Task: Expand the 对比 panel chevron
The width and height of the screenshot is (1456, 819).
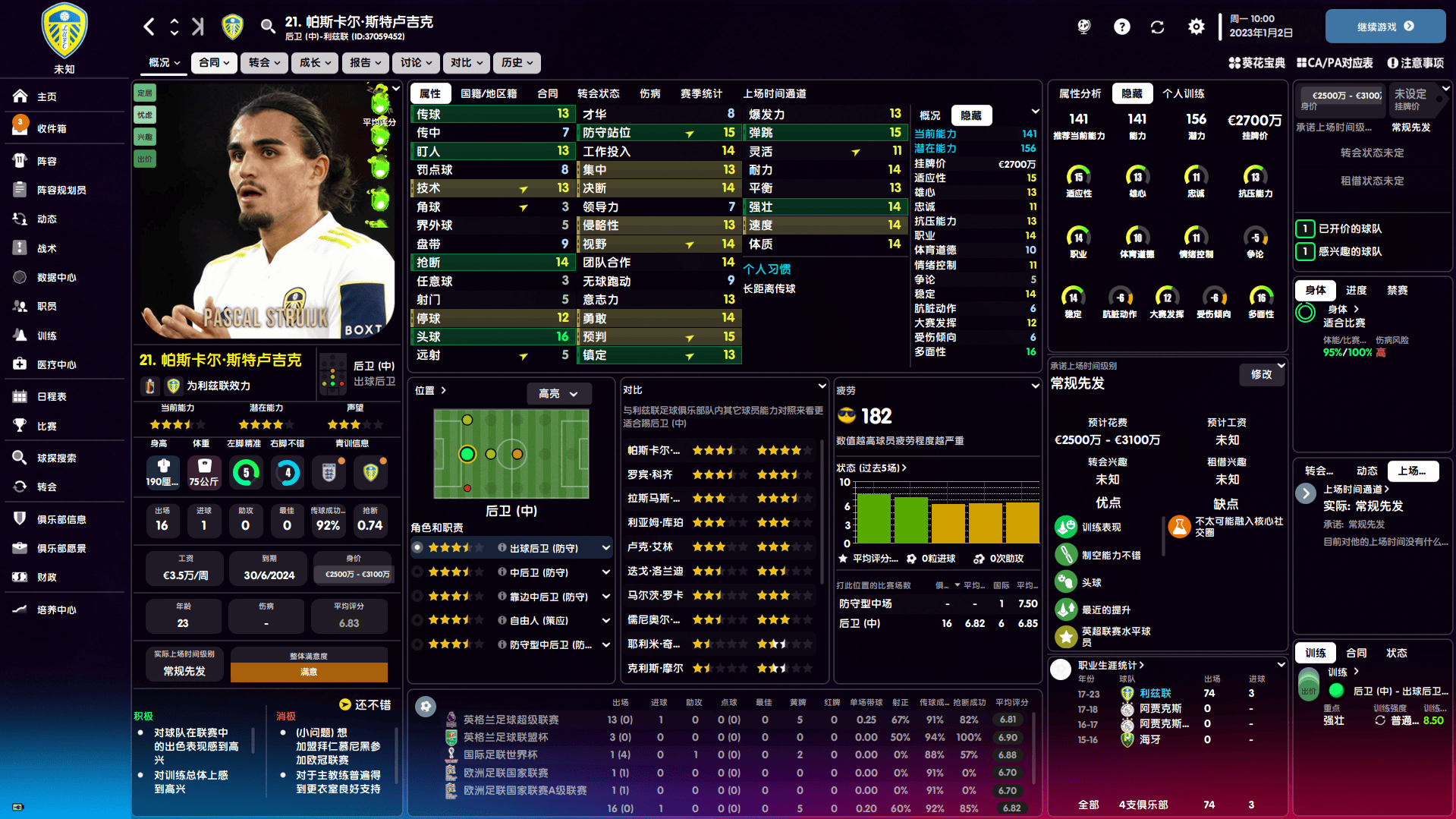Action: [822, 386]
